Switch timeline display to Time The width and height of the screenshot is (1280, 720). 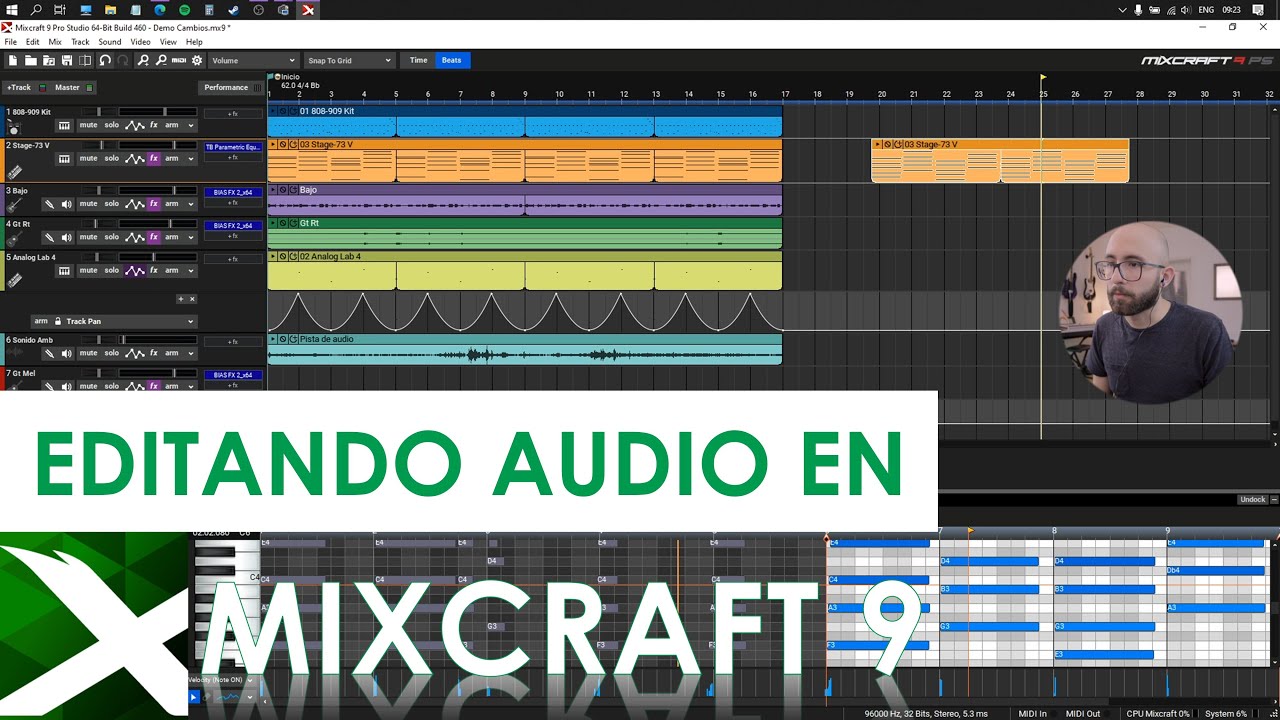419,60
